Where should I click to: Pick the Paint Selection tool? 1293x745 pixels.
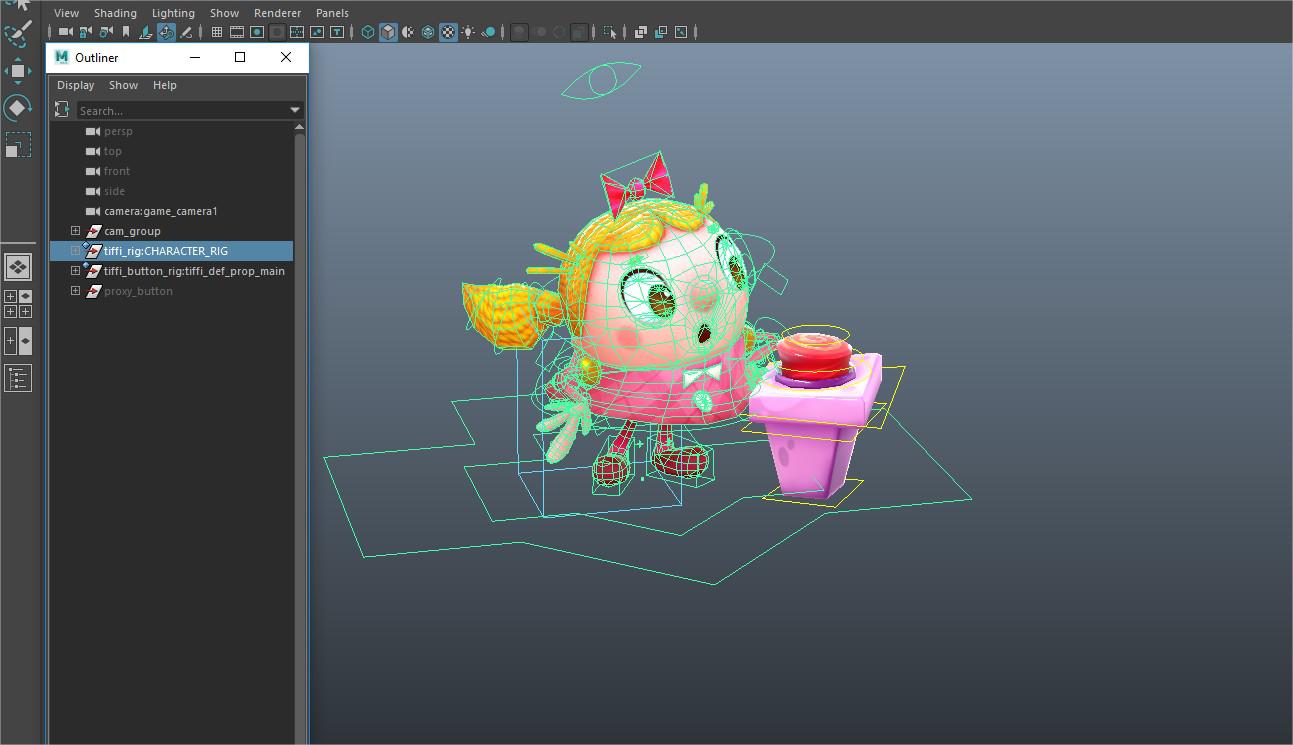coord(18,35)
